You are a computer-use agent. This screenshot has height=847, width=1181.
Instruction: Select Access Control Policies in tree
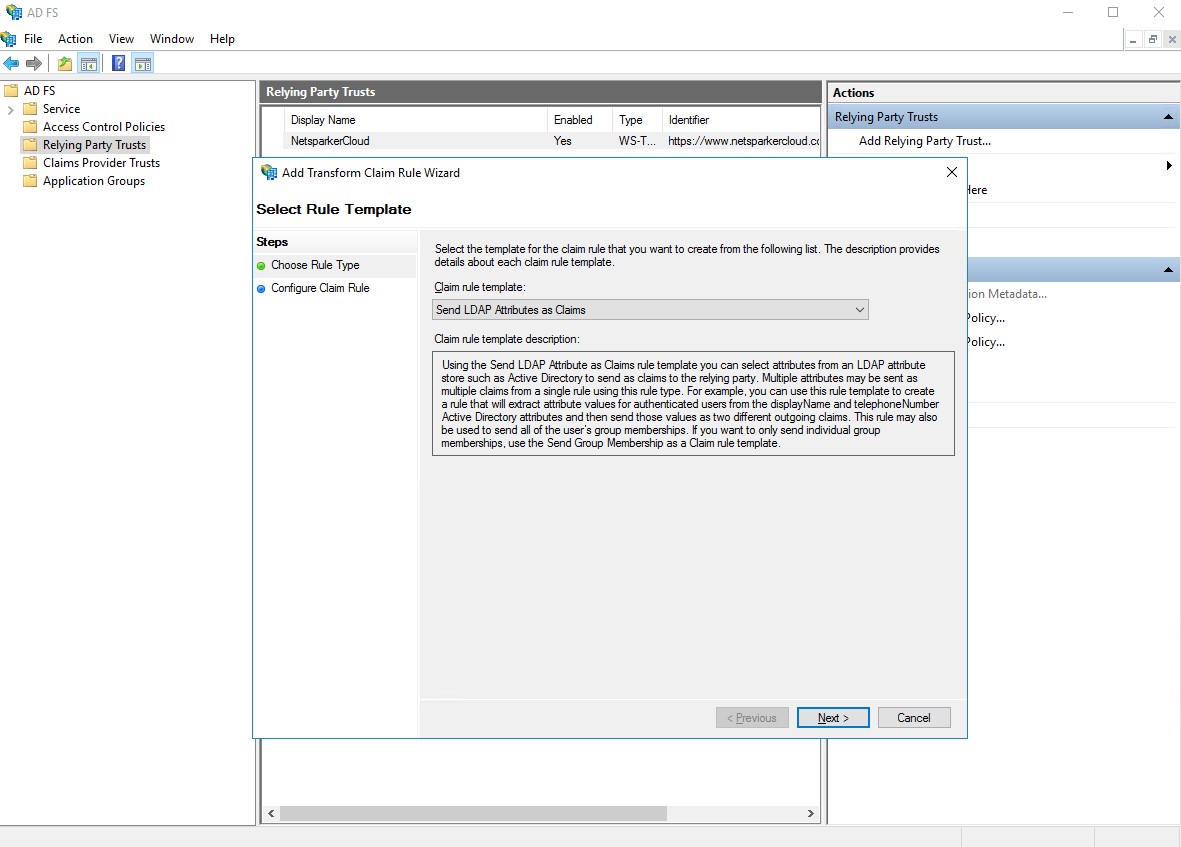[x=103, y=127]
